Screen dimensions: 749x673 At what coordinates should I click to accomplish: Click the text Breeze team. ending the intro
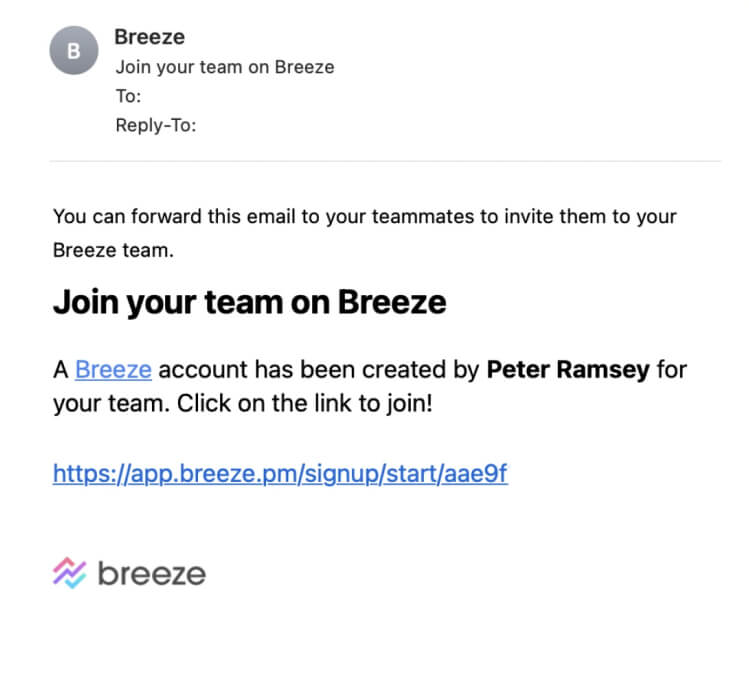click(113, 251)
